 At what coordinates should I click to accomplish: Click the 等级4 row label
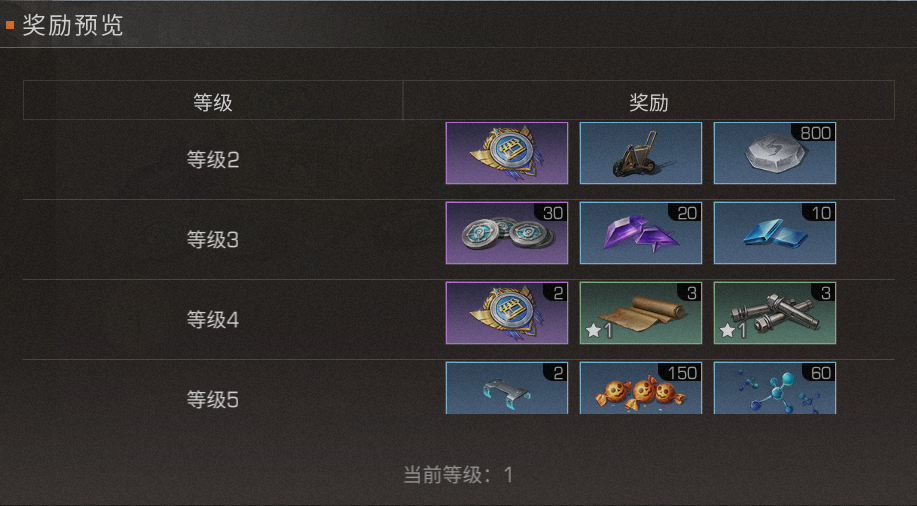click(213, 320)
